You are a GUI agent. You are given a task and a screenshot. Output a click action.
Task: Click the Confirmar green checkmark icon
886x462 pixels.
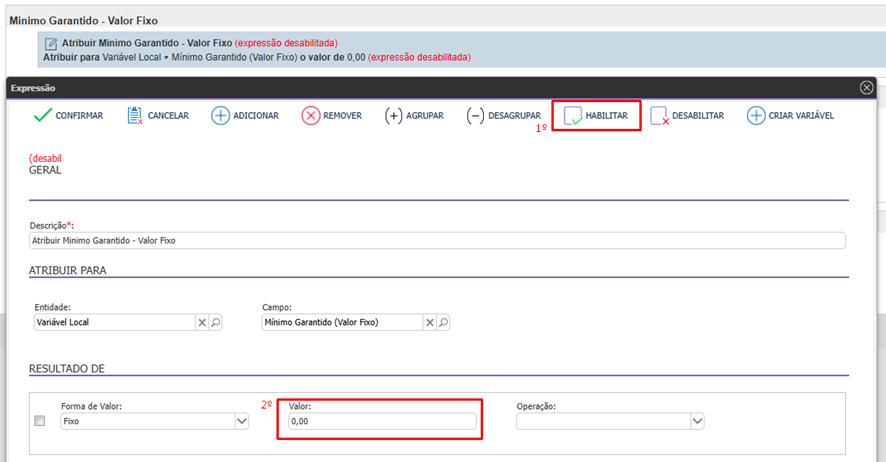pyautogui.click(x=42, y=116)
